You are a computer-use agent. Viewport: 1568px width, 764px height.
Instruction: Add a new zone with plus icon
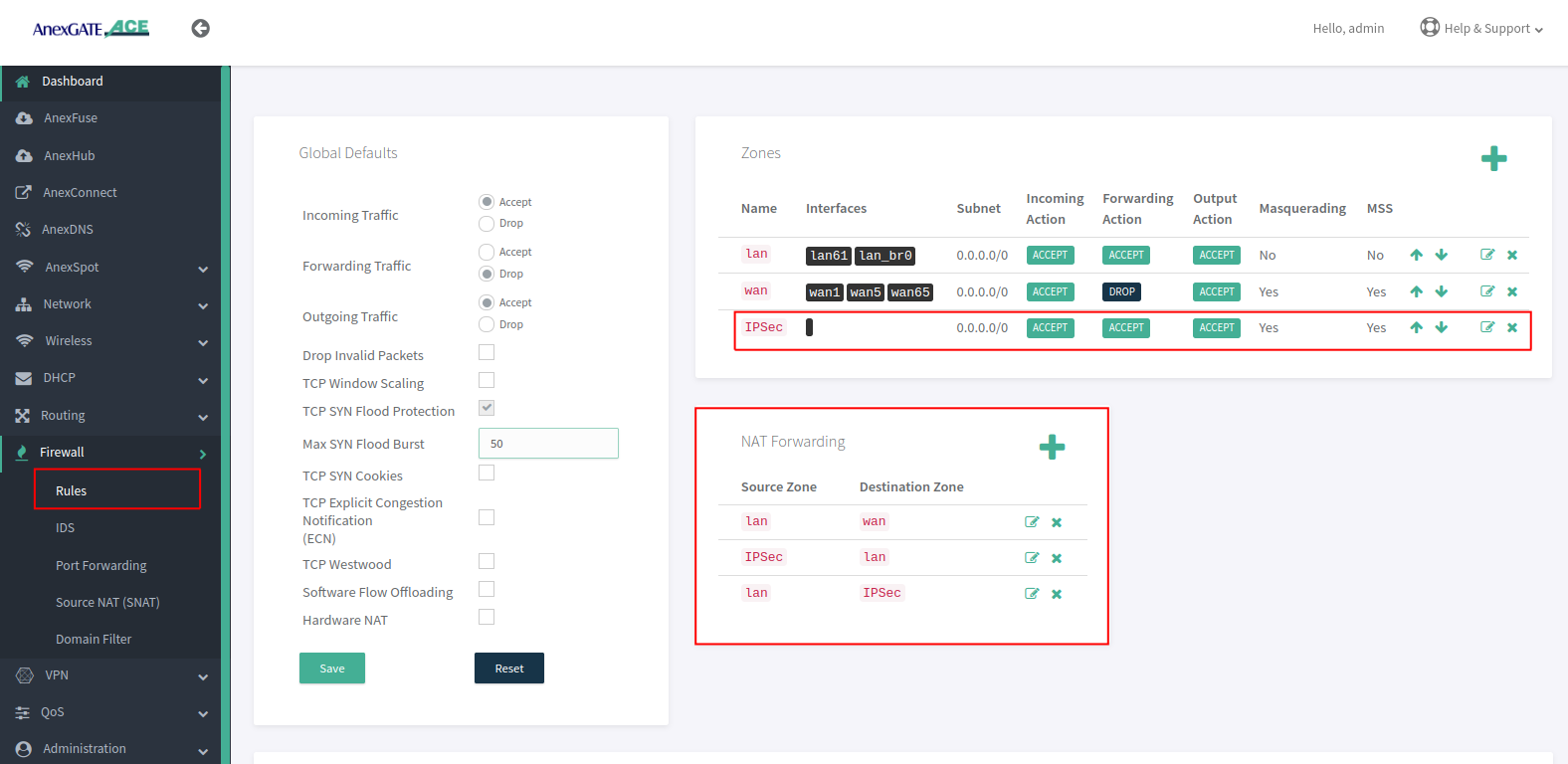coord(1493,158)
